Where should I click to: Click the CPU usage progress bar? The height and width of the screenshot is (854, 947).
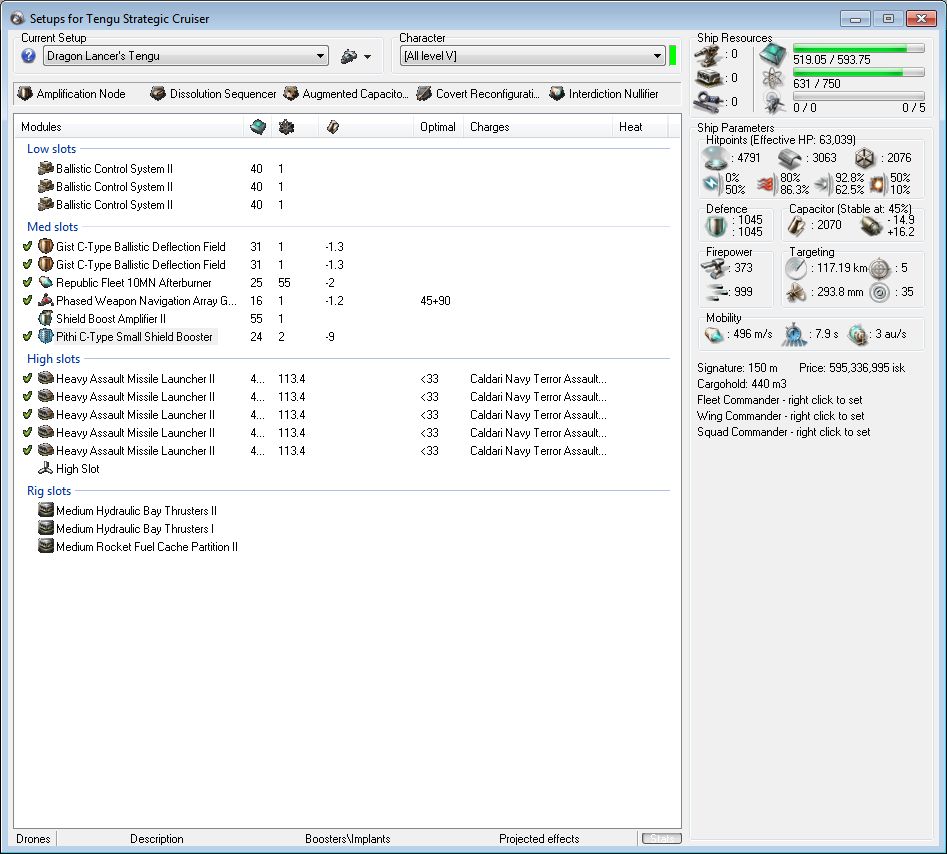pyautogui.click(x=858, y=48)
